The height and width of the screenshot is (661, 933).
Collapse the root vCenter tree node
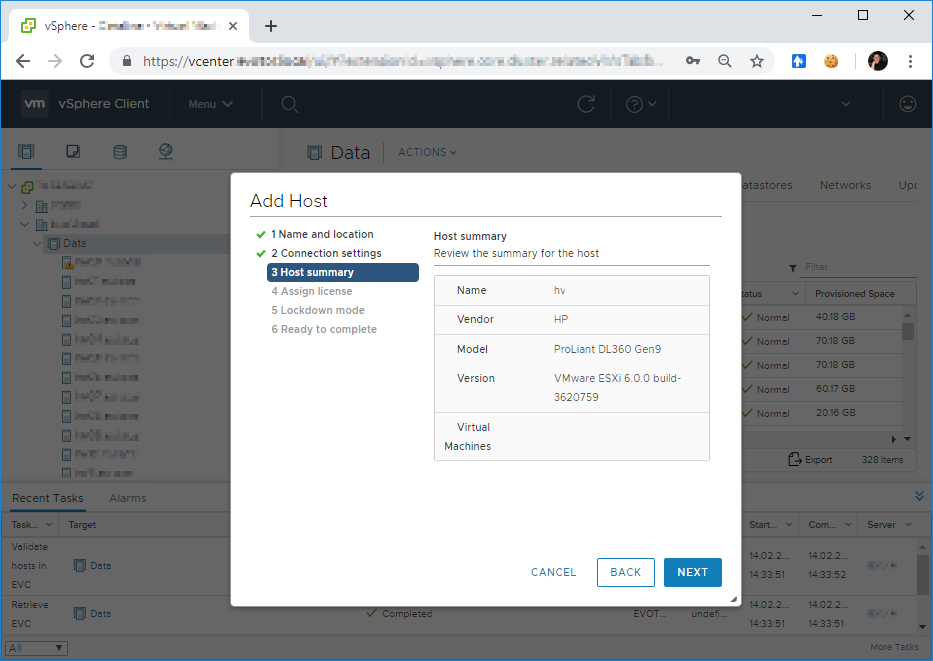(x=12, y=186)
